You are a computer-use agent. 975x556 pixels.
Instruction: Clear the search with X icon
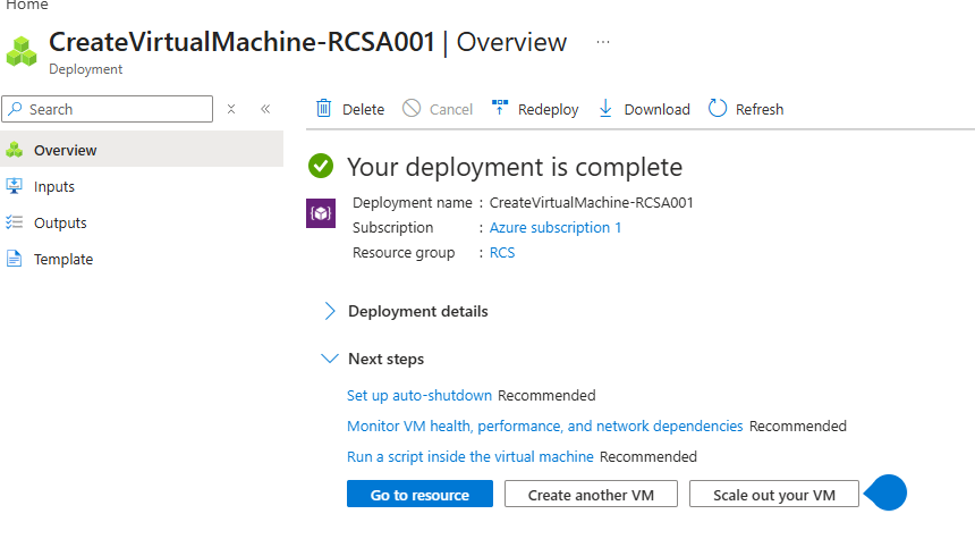[x=231, y=109]
